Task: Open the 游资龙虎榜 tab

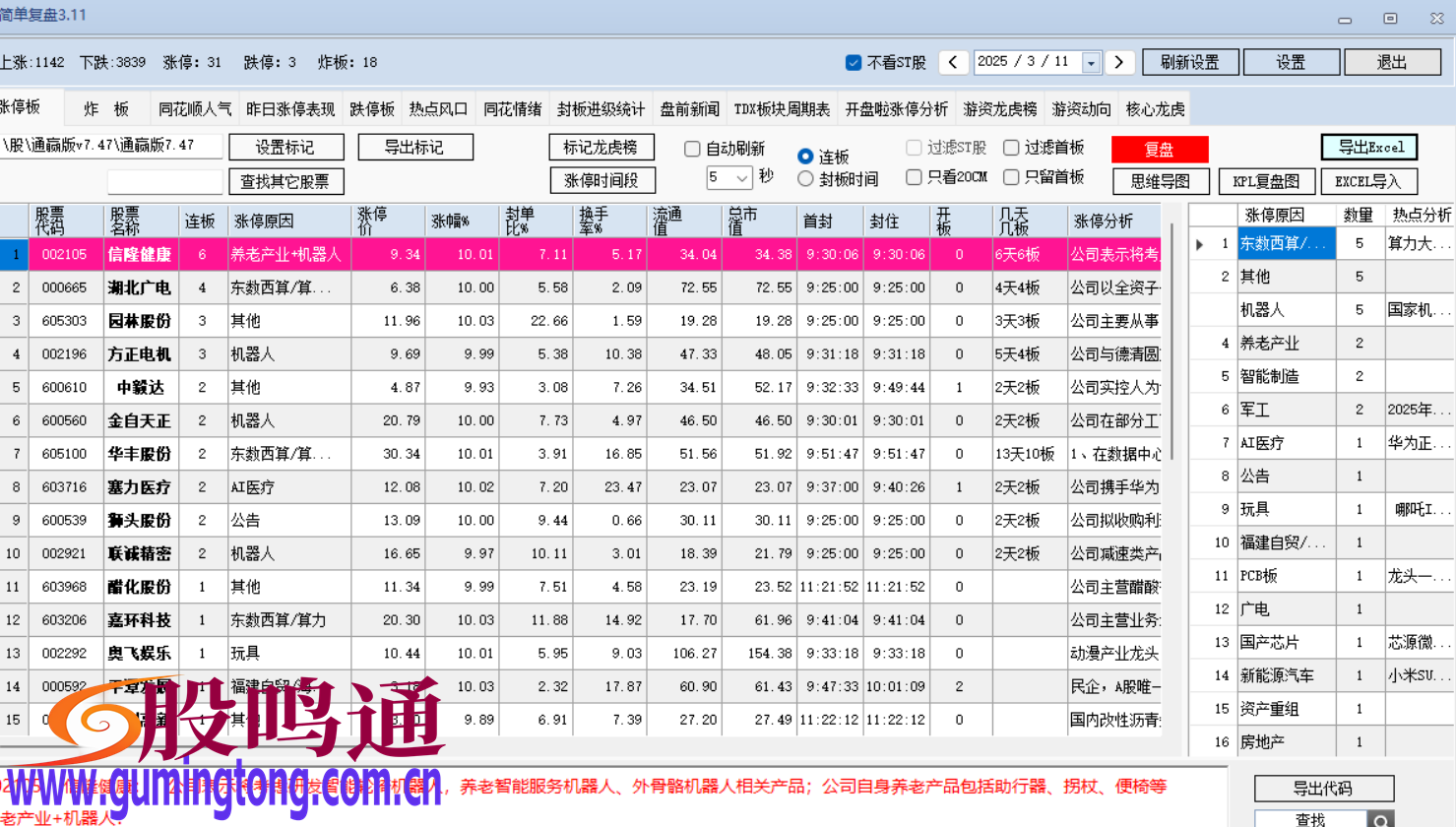Action: pyautogui.click(x=1000, y=109)
